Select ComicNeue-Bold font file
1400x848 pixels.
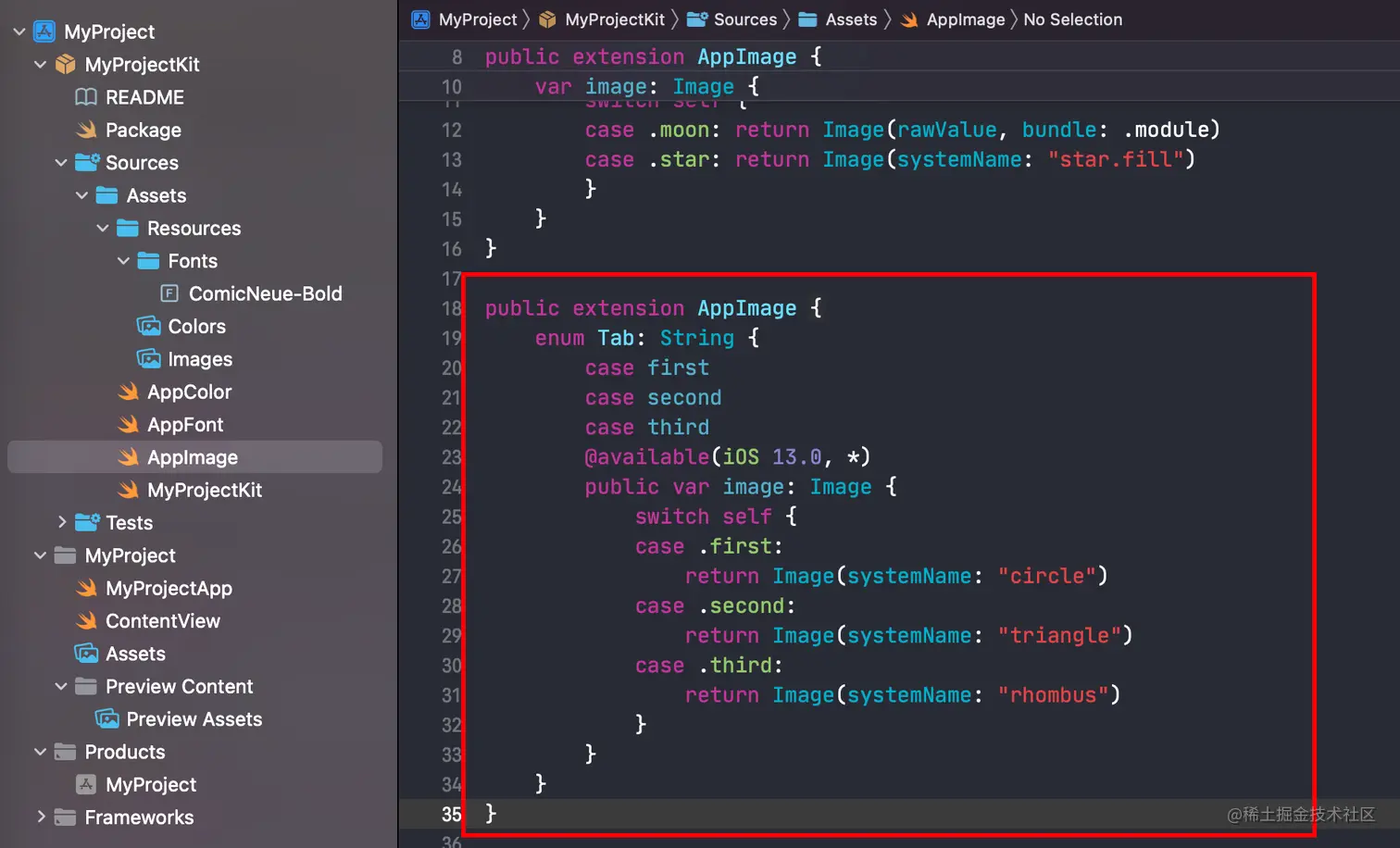tap(266, 293)
